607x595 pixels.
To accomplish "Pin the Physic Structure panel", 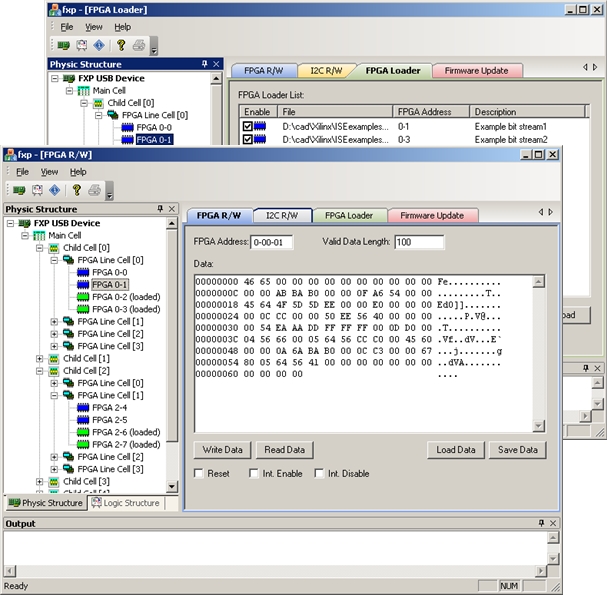I will pos(160,209).
